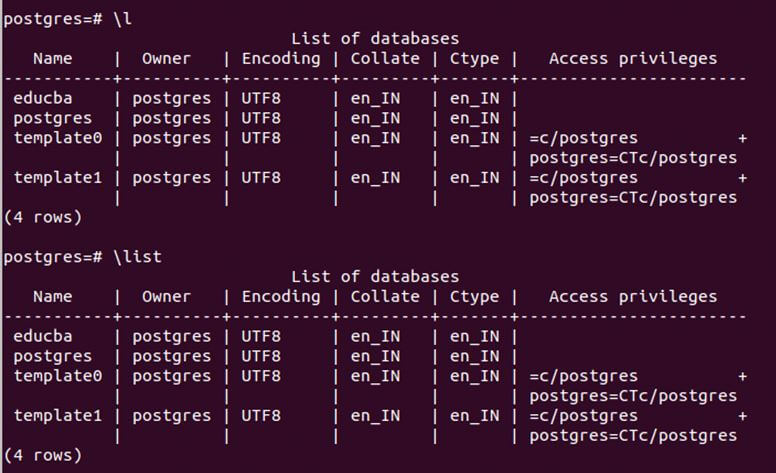Screen dimensions: 776x473
Task: Click the Encoding column header in the \l output
Action: point(281,59)
